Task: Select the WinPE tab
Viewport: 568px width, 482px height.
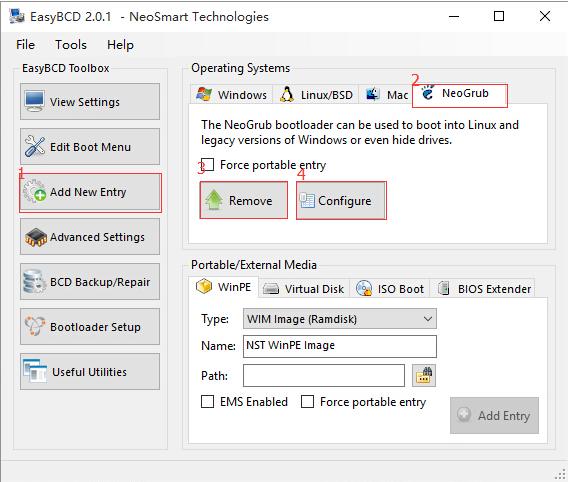Action: pyautogui.click(x=224, y=287)
